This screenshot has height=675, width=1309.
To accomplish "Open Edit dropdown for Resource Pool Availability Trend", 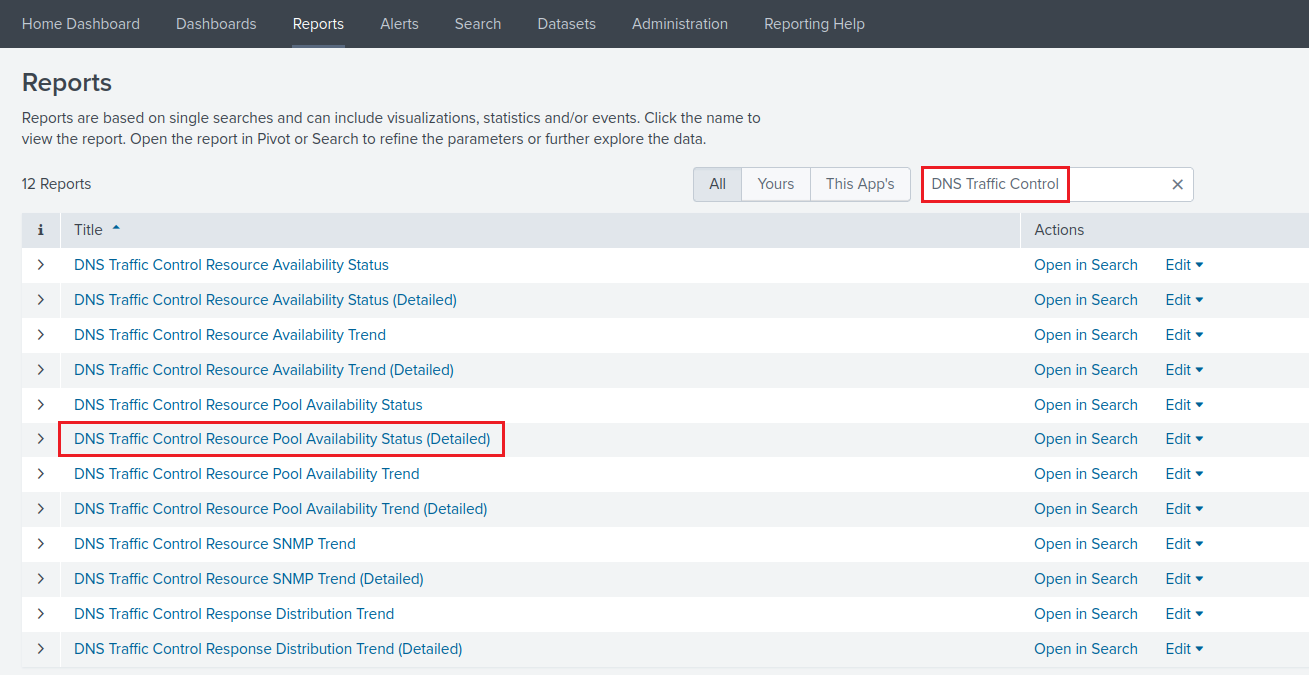I will [x=1184, y=474].
